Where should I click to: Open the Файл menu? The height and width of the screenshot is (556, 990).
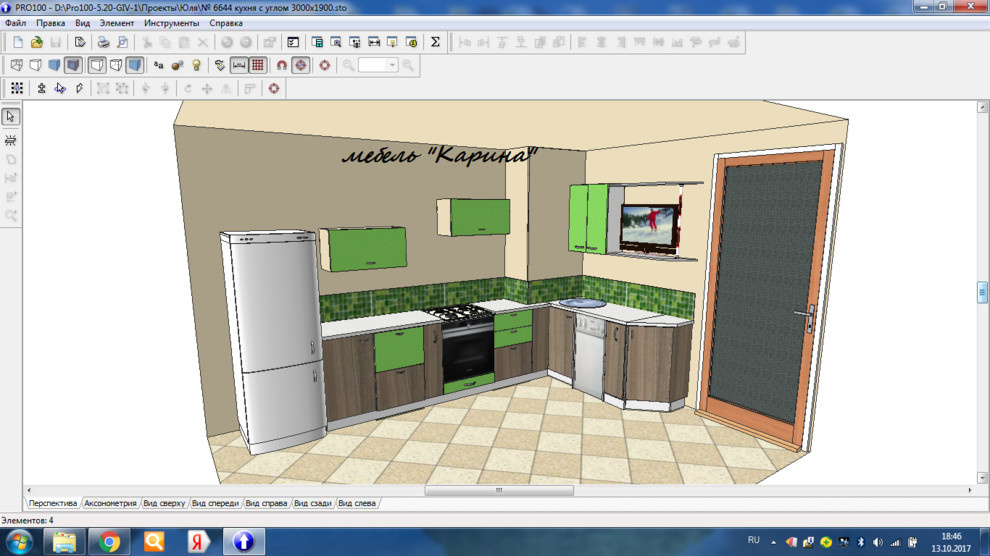15,23
